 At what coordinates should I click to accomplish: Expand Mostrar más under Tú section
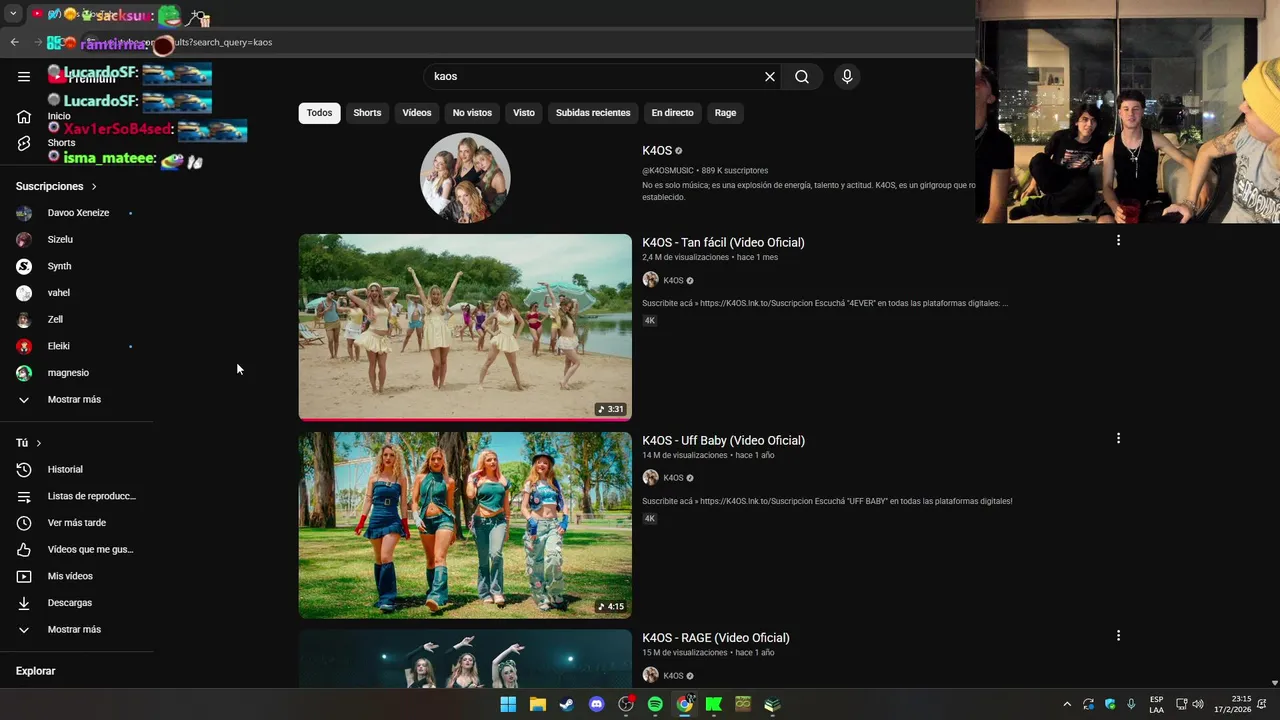point(76,630)
